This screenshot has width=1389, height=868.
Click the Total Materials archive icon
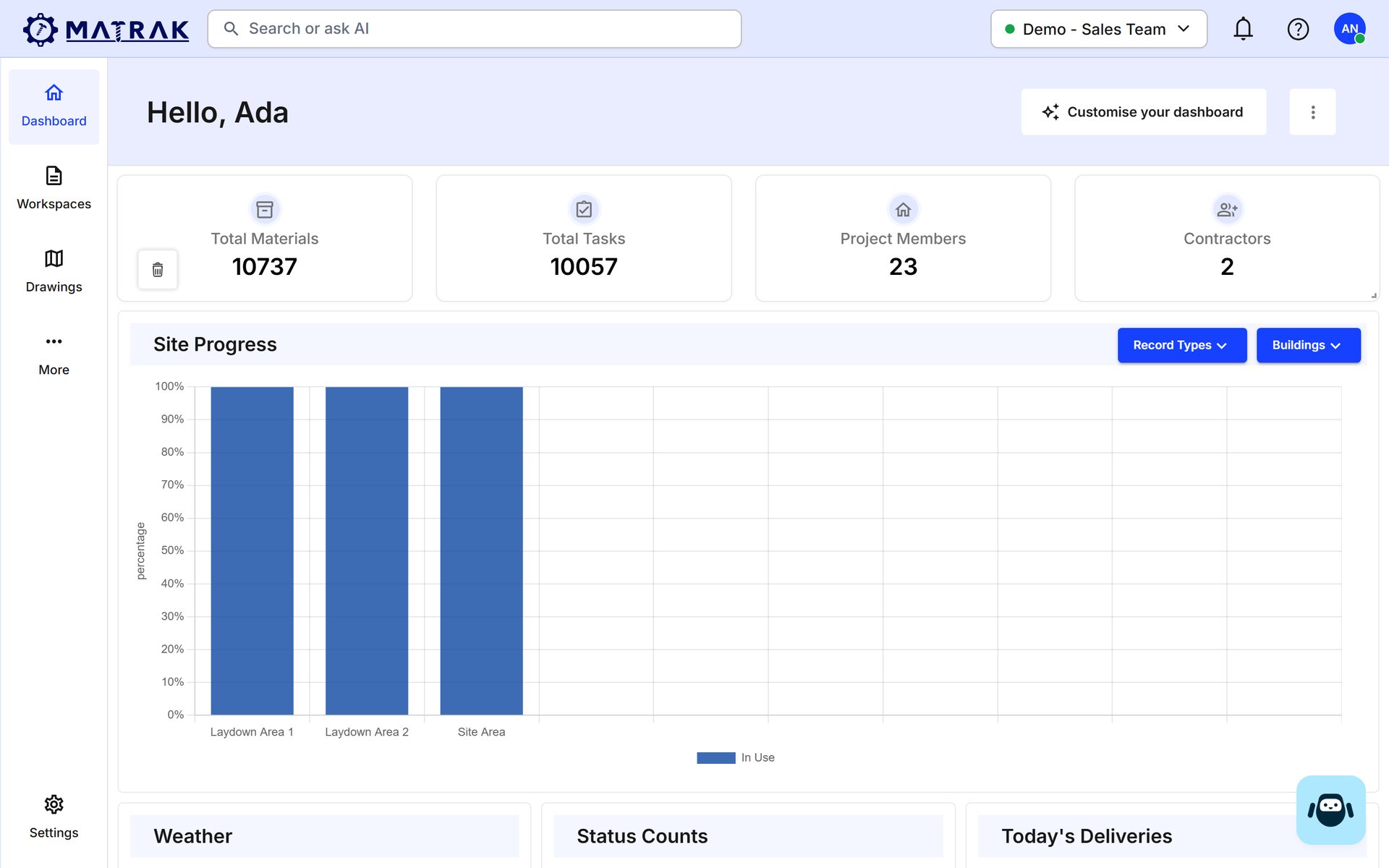[x=265, y=210]
